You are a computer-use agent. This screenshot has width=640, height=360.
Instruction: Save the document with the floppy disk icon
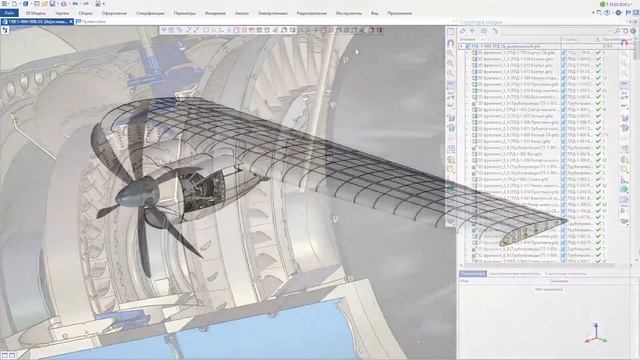click(52, 4)
